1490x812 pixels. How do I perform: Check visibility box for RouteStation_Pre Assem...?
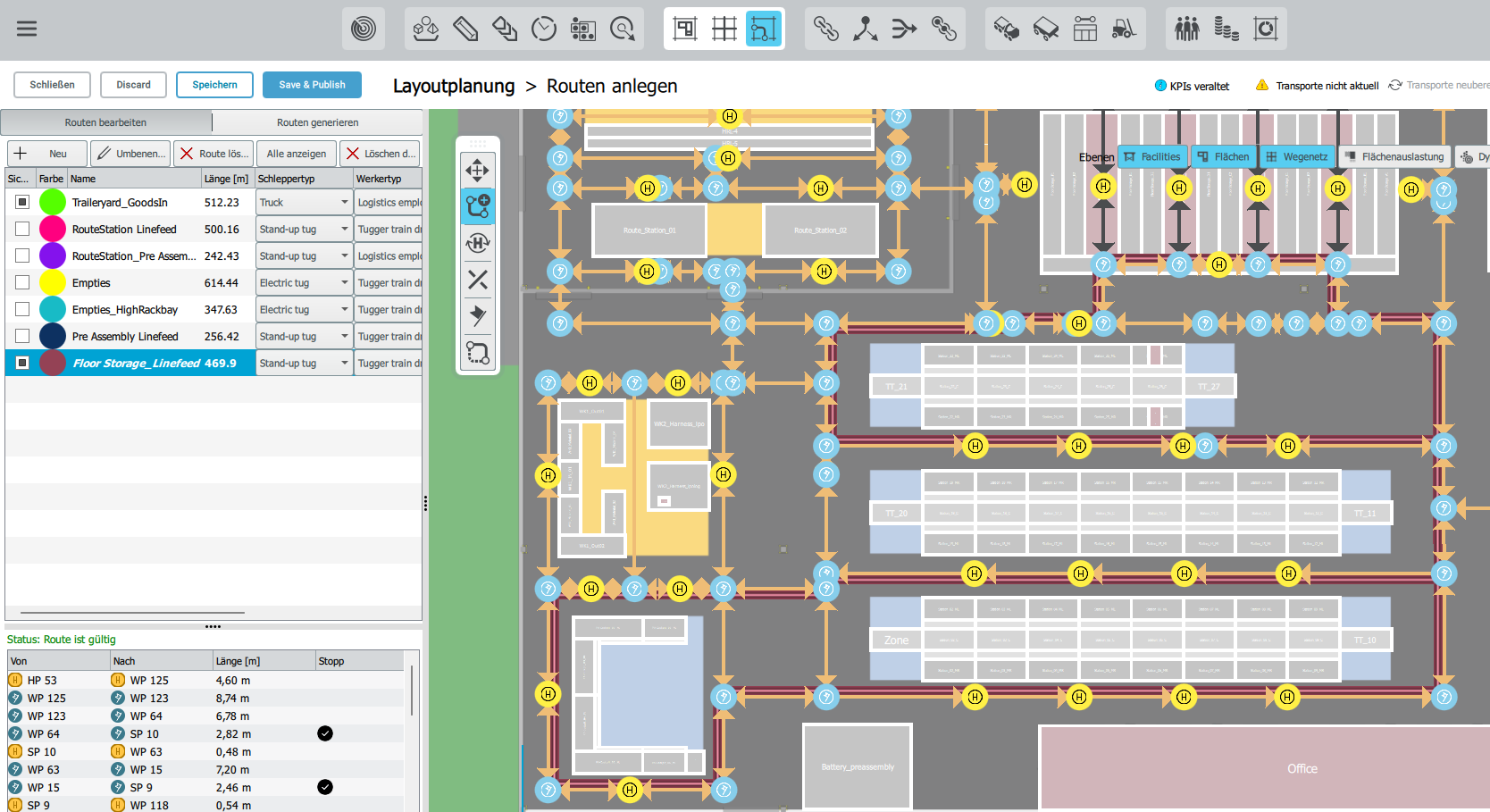(22, 255)
